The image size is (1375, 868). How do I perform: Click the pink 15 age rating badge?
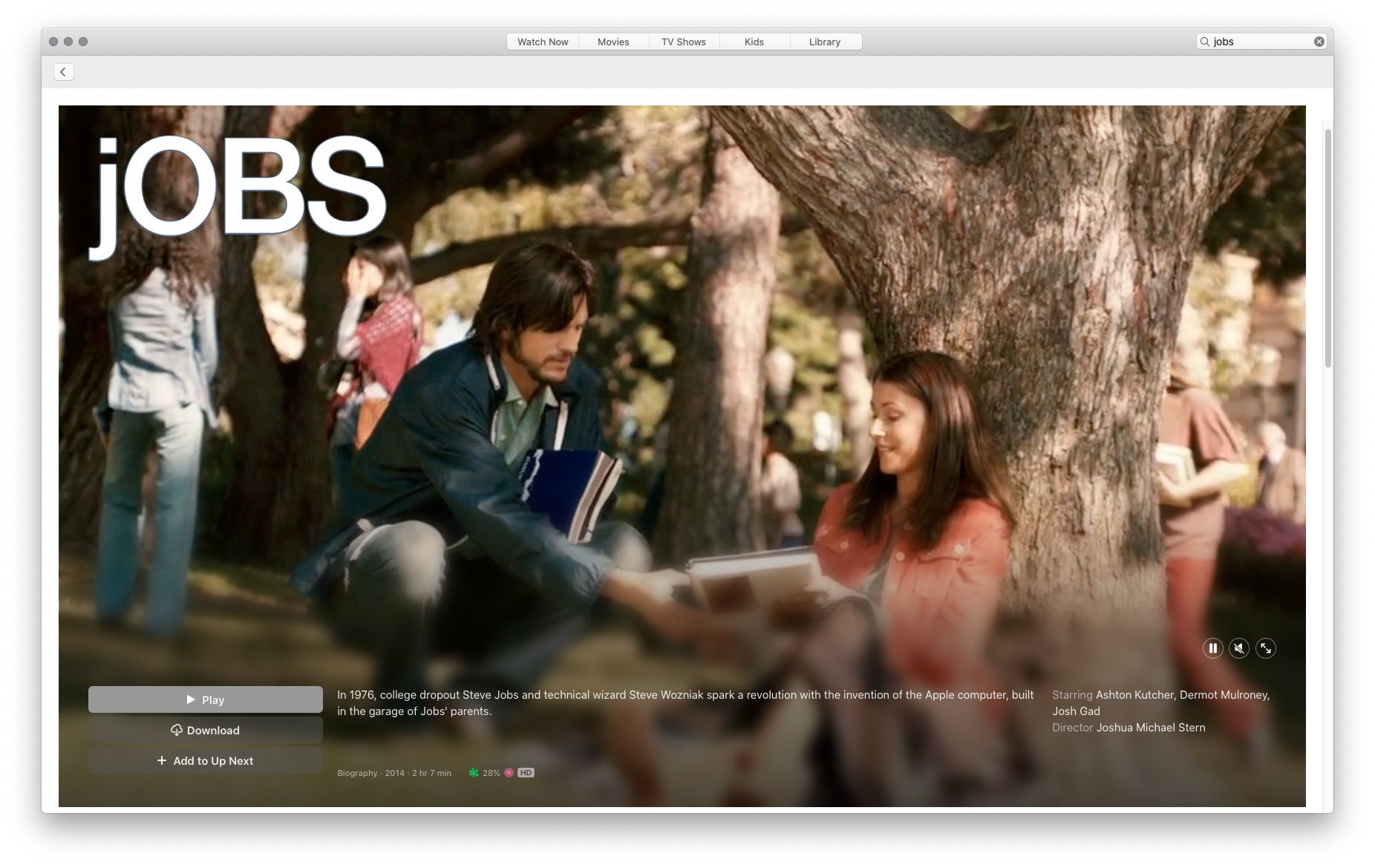tap(509, 773)
